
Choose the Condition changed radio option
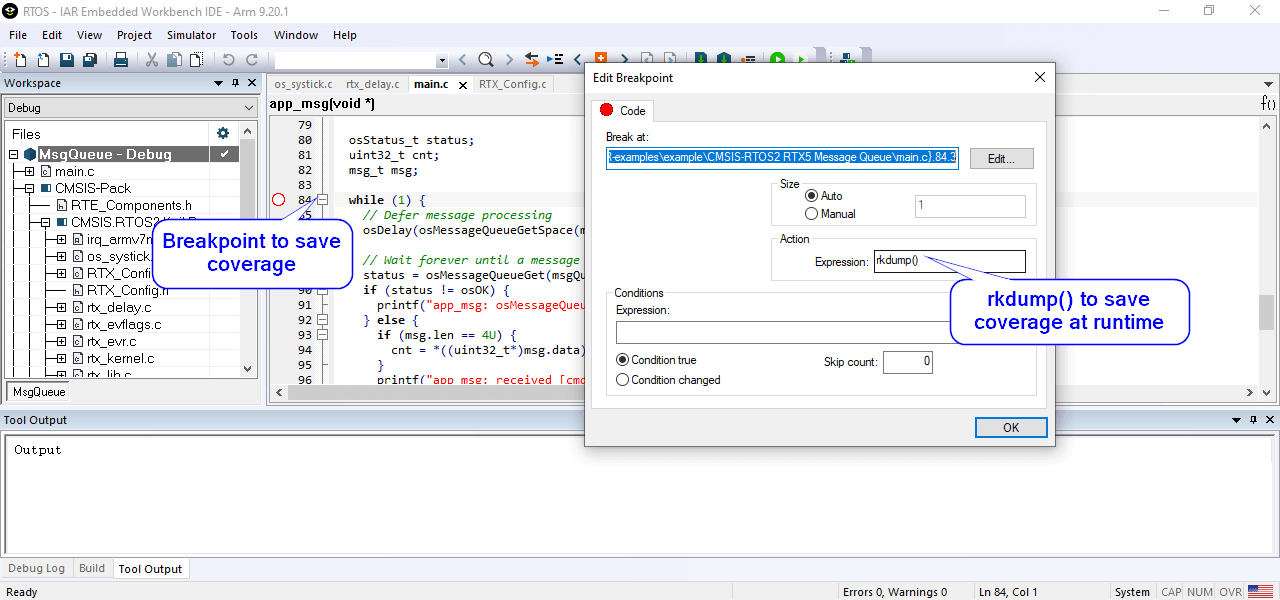click(622, 379)
